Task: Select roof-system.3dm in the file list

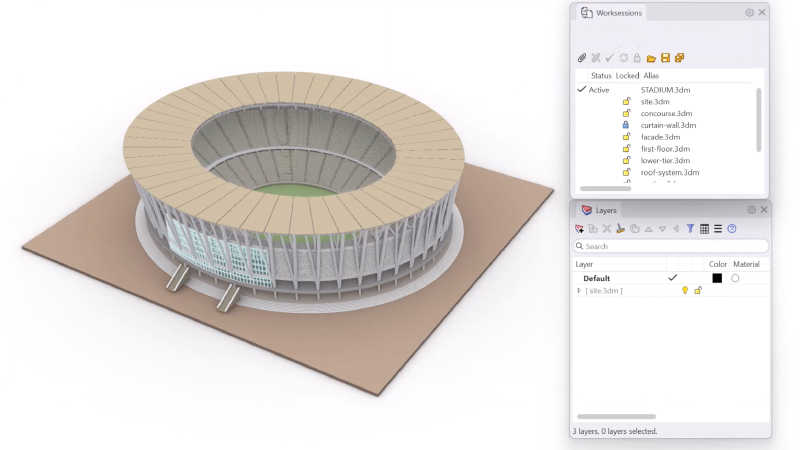Action: click(670, 172)
